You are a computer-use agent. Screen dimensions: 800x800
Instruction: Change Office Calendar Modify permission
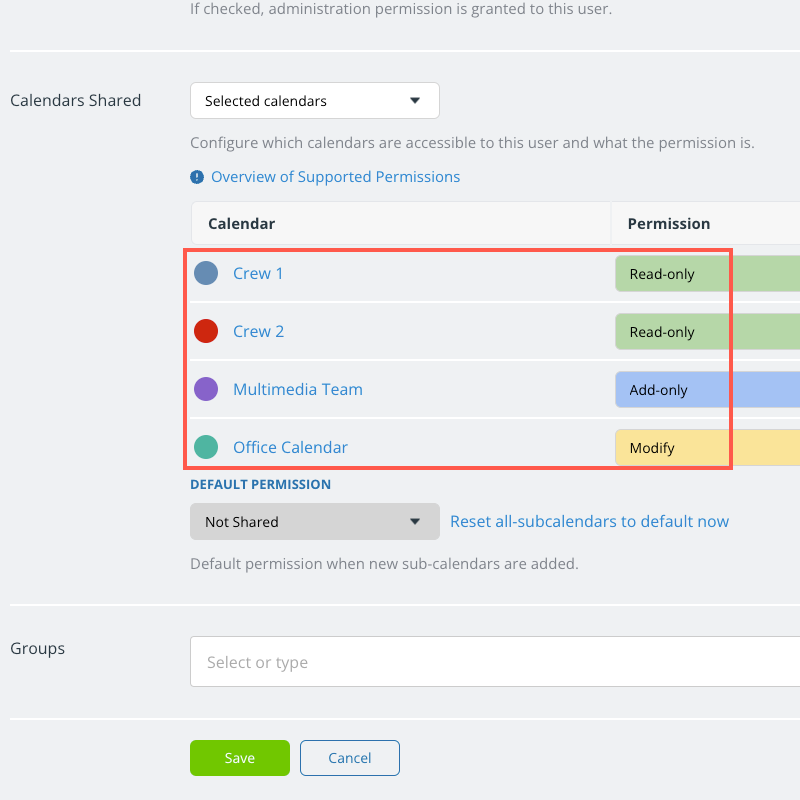[708, 447]
